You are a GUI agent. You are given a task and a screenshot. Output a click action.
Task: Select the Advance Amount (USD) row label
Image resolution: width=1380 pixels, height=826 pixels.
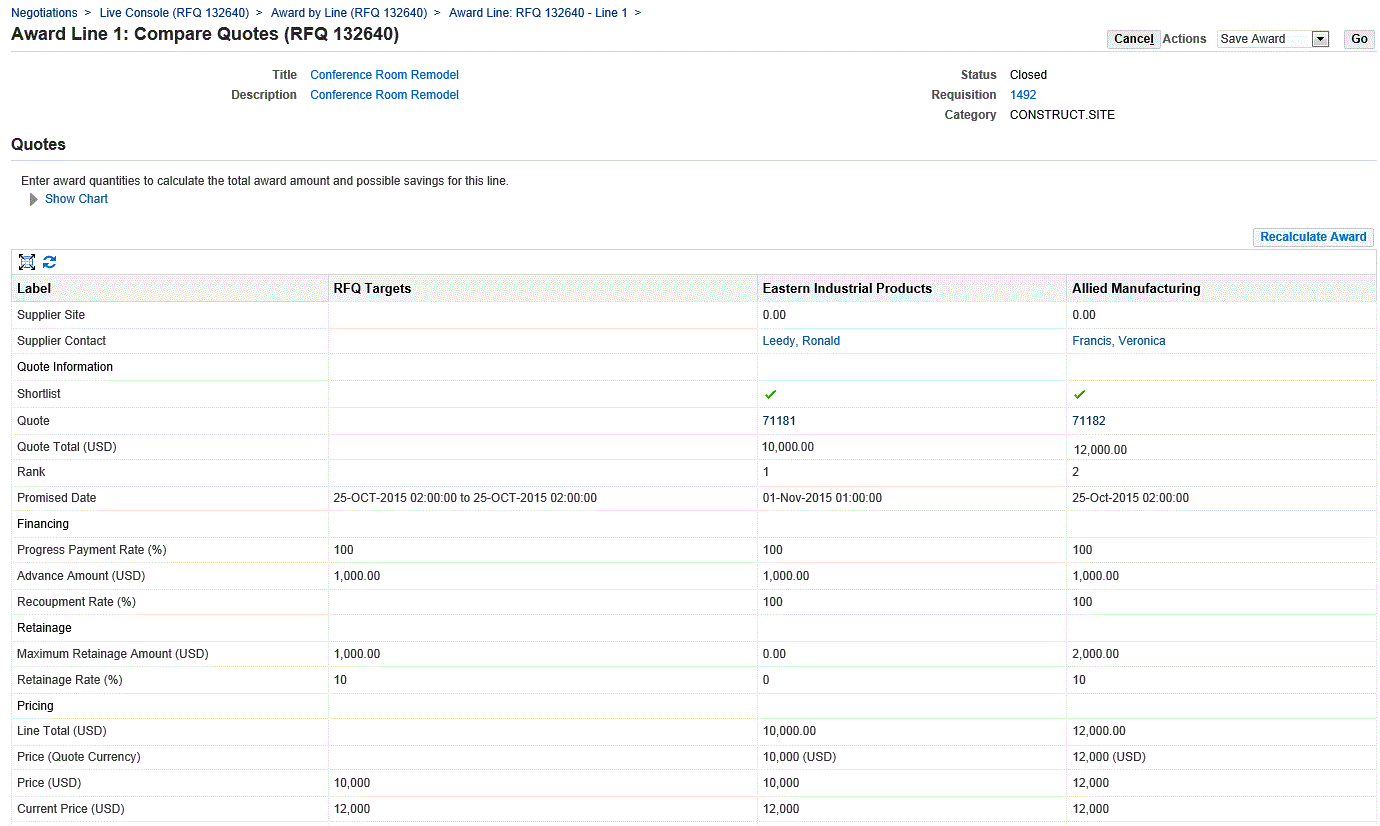pyautogui.click(x=81, y=576)
